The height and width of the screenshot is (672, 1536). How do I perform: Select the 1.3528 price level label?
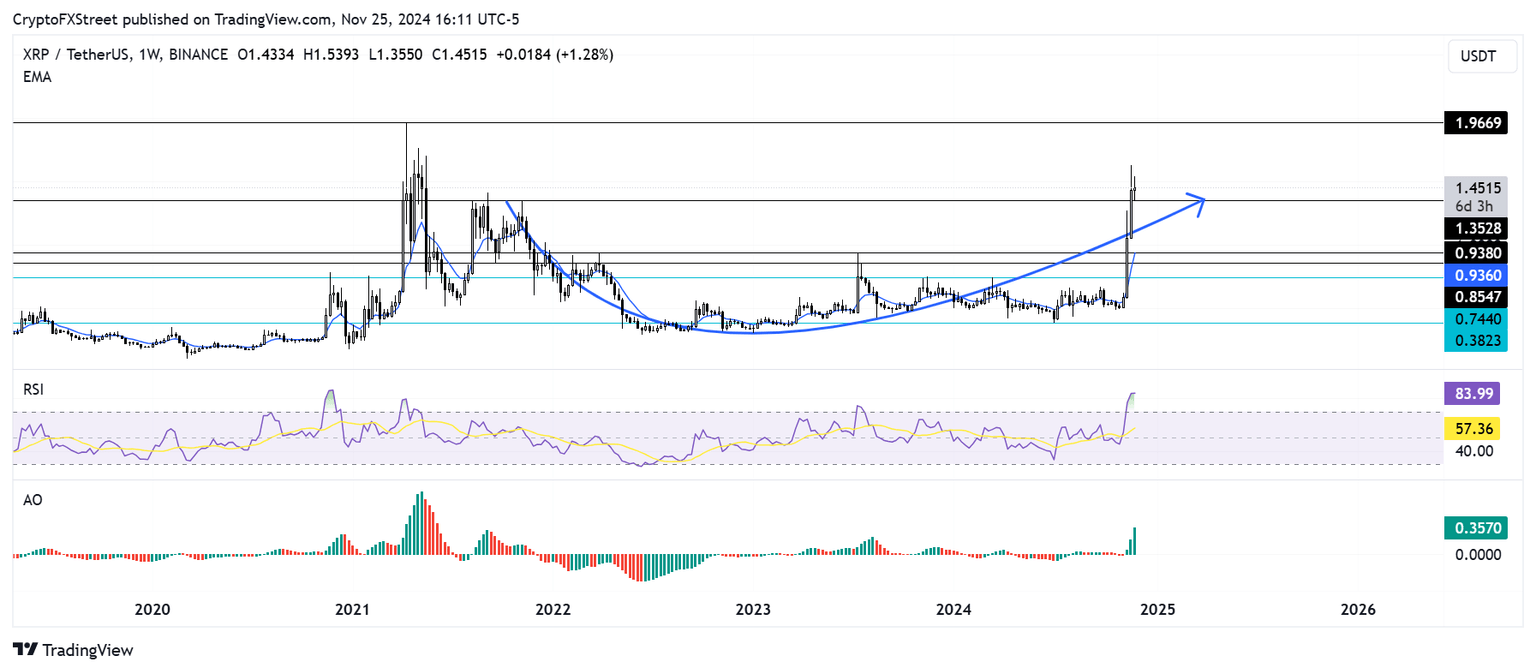pos(1474,229)
